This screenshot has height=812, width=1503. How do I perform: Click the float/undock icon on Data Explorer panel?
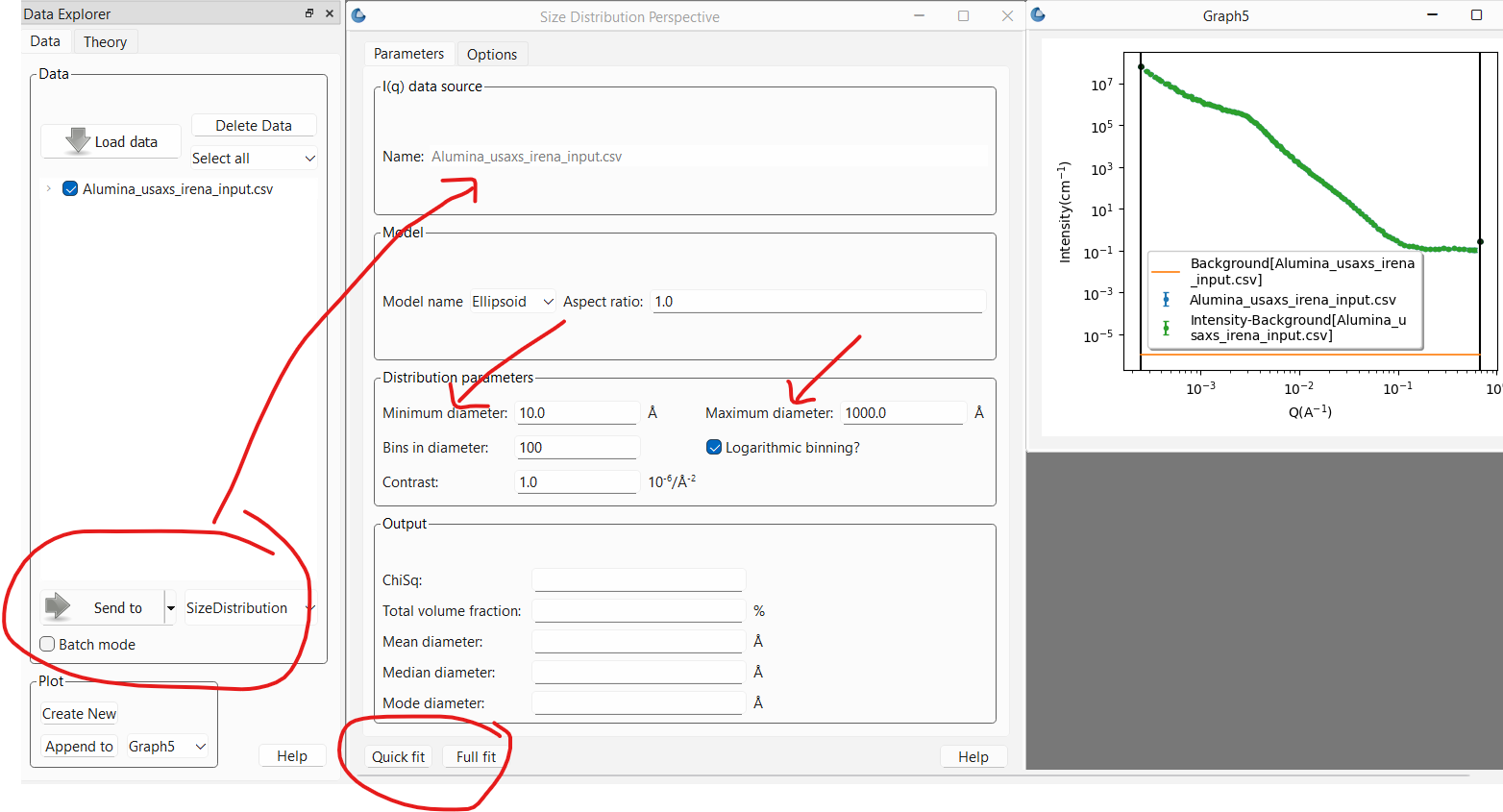tap(308, 13)
